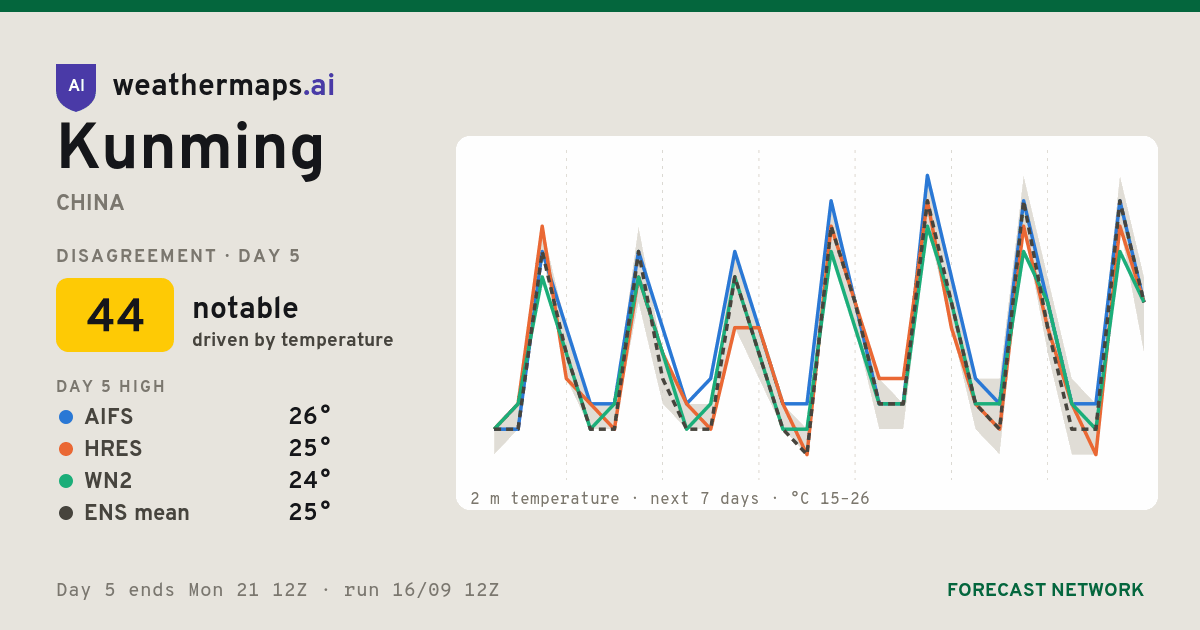Screen dimensions: 1200x630
Task: Click the AI shield logo icon
Action: click(76, 87)
